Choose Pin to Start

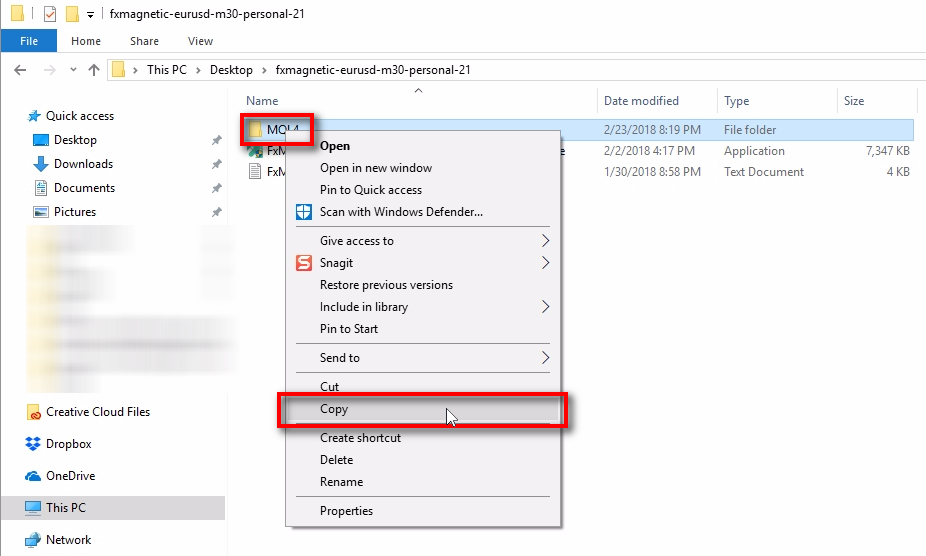(423, 329)
